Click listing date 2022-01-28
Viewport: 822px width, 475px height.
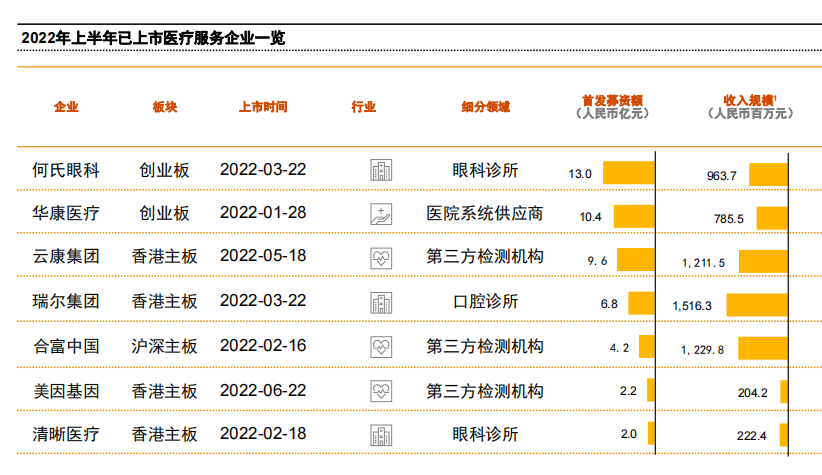pyautogui.click(x=263, y=212)
